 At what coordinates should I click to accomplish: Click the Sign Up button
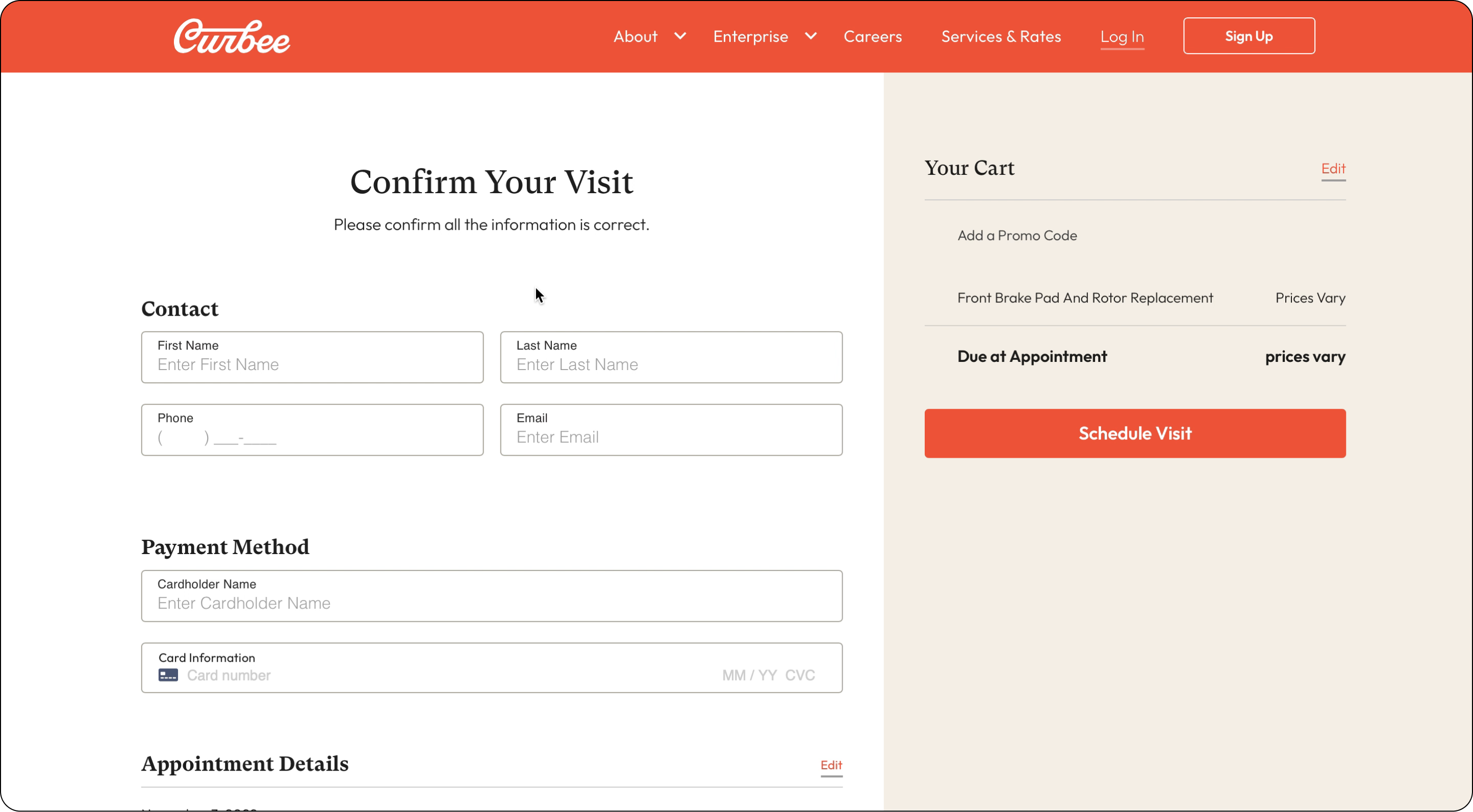1249,36
